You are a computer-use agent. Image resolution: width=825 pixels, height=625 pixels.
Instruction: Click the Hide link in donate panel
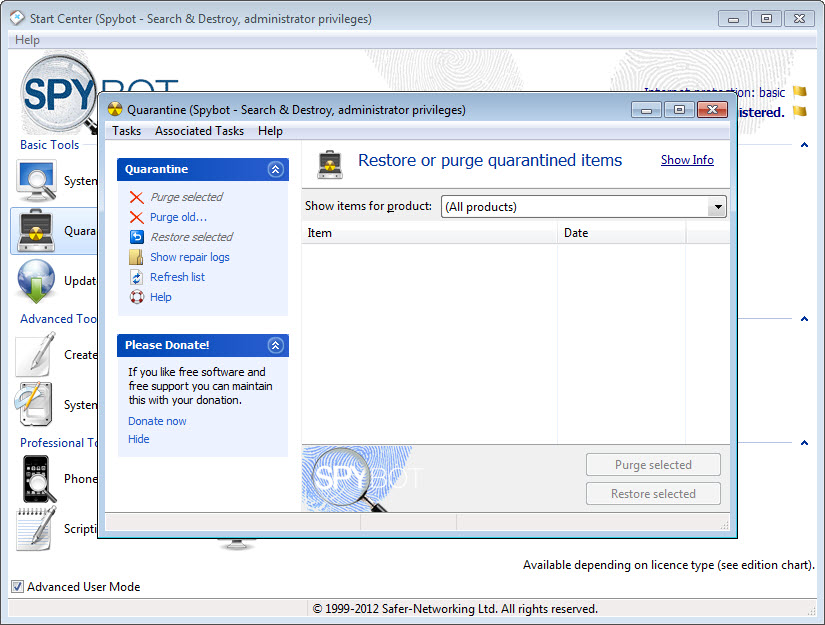(x=138, y=439)
